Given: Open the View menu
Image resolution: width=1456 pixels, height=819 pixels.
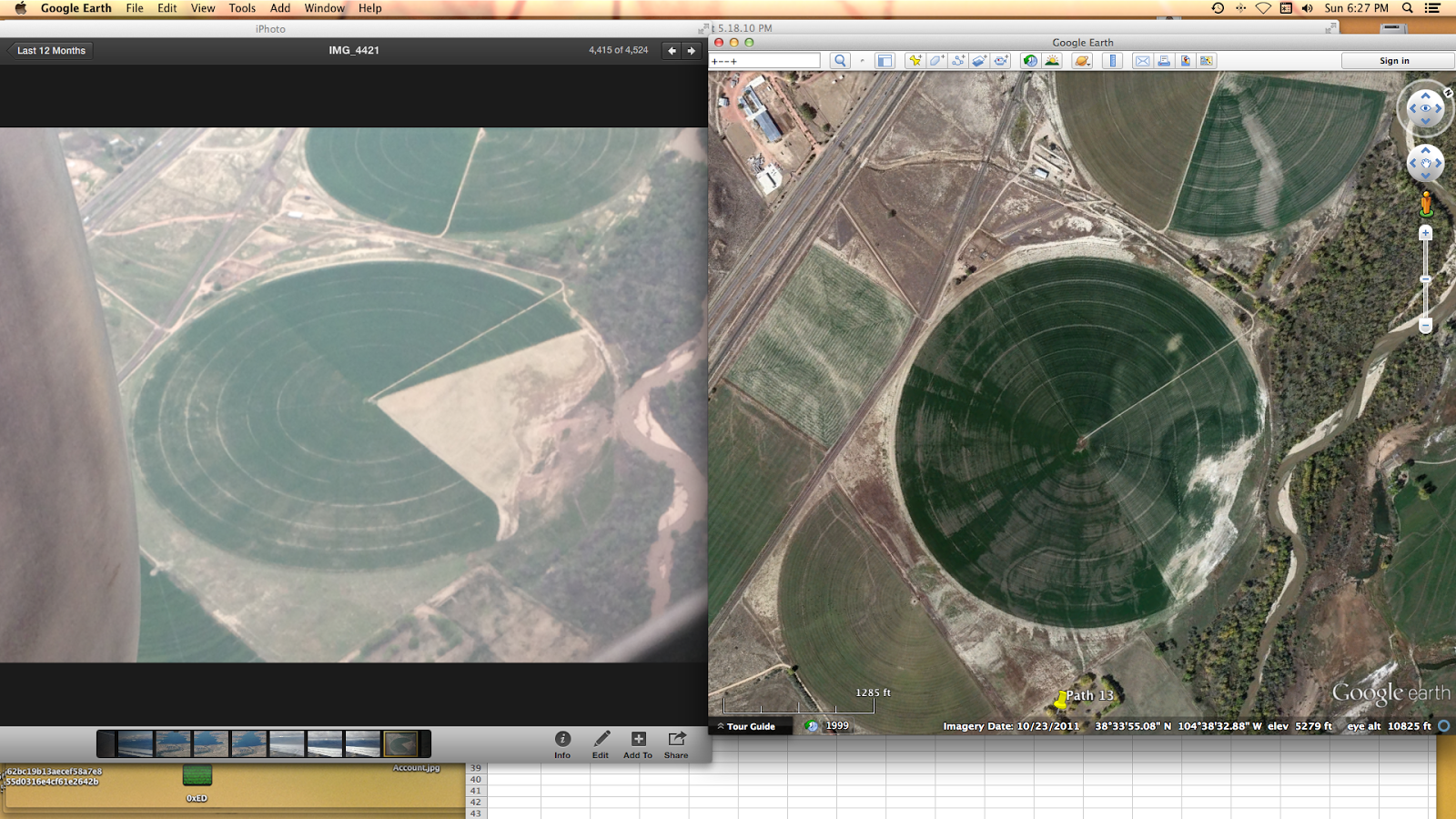Looking at the screenshot, I should click(x=203, y=8).
